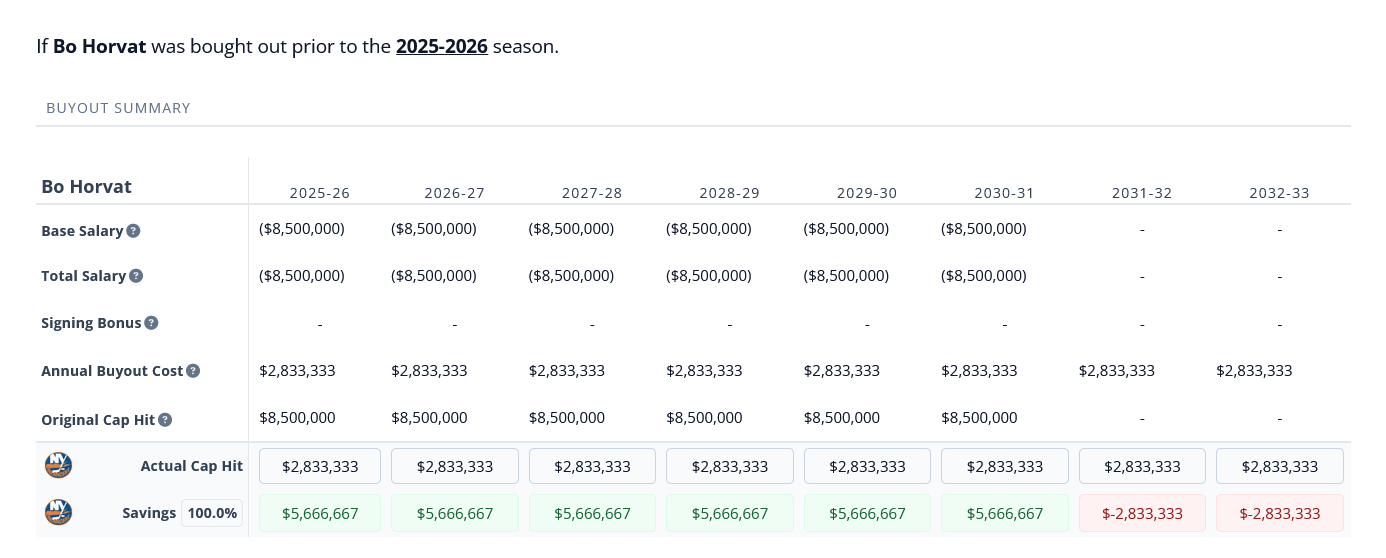Click the Signing Bonus help icon
The width and height of the screenshot is (1386, 558).
(x=151, y=323)
